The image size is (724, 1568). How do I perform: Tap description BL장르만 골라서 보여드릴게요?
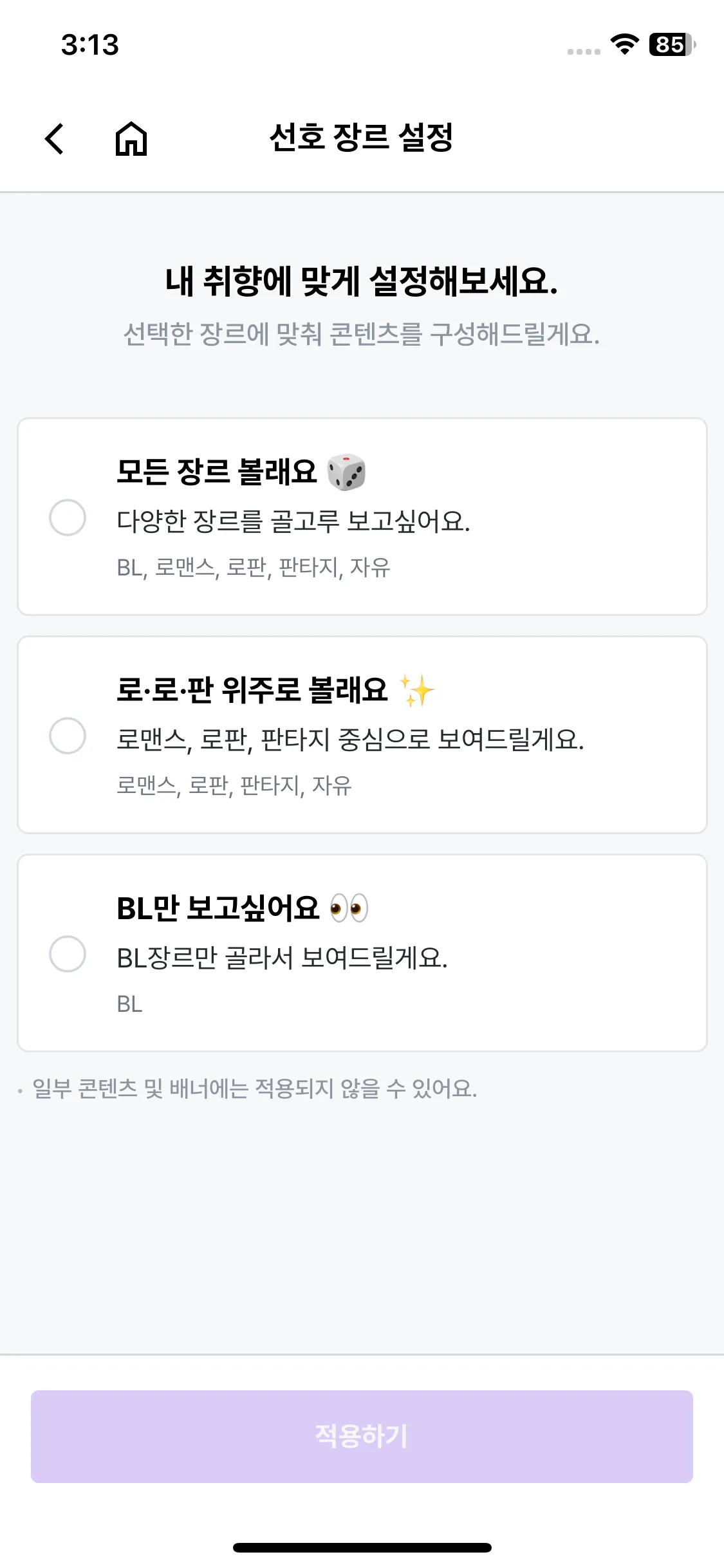[282, 958]
